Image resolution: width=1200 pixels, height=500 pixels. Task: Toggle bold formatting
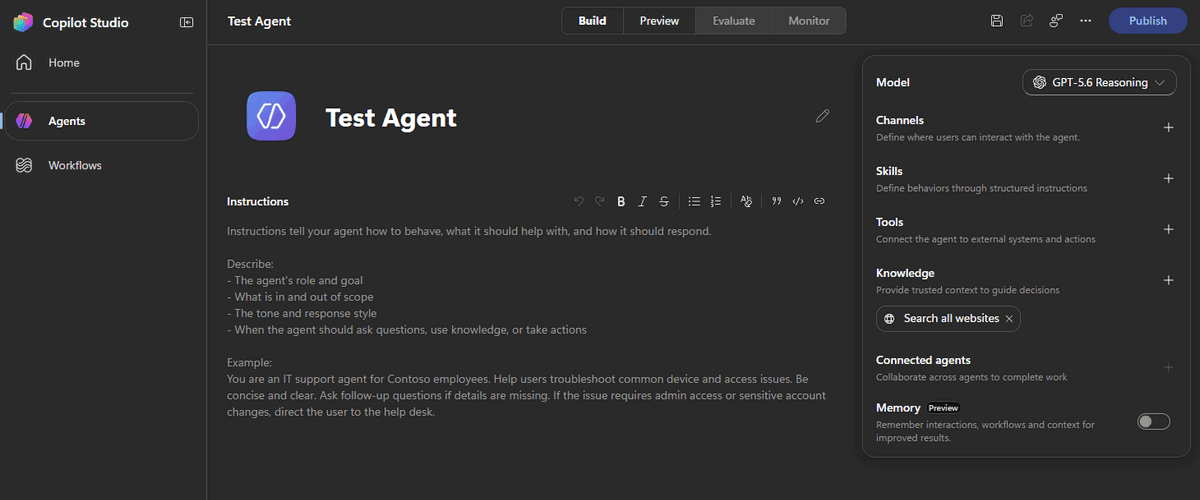[621, 201]
